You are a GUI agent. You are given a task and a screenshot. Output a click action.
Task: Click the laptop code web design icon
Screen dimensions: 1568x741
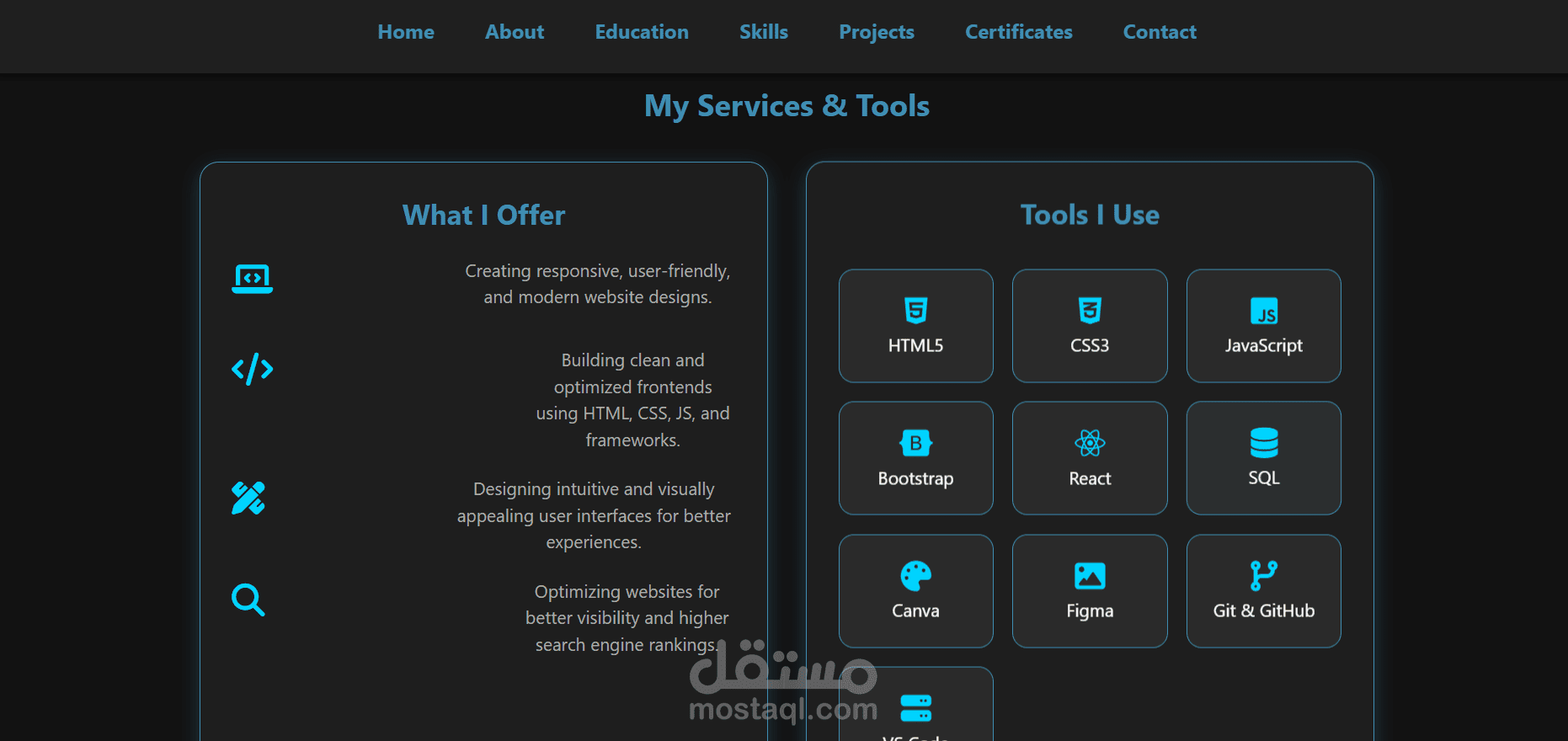253,279
